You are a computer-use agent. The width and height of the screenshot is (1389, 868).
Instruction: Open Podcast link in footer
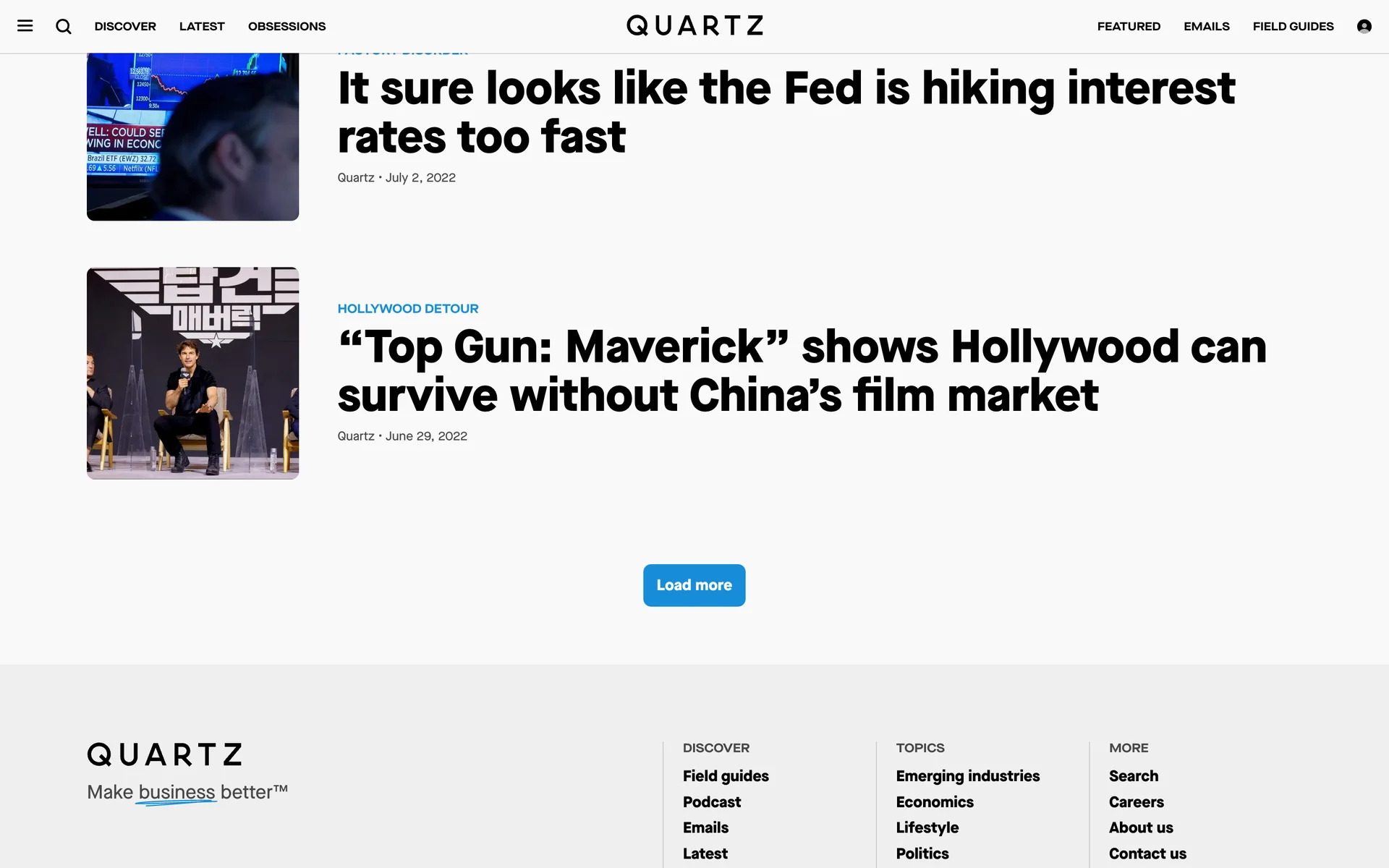(x=712, y=801)
